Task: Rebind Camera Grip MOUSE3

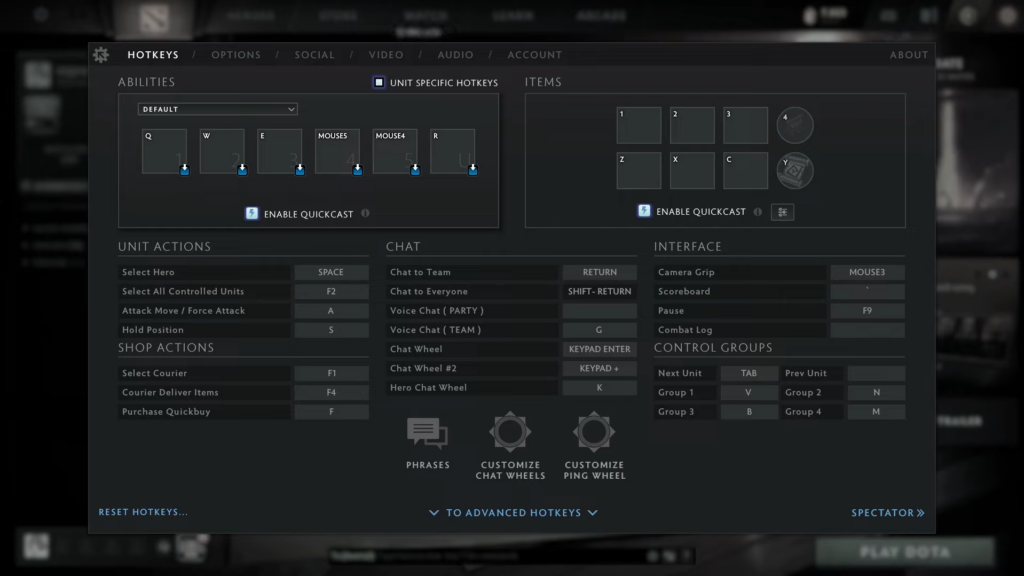Action: pyautogui.click(x=867, y=272)
